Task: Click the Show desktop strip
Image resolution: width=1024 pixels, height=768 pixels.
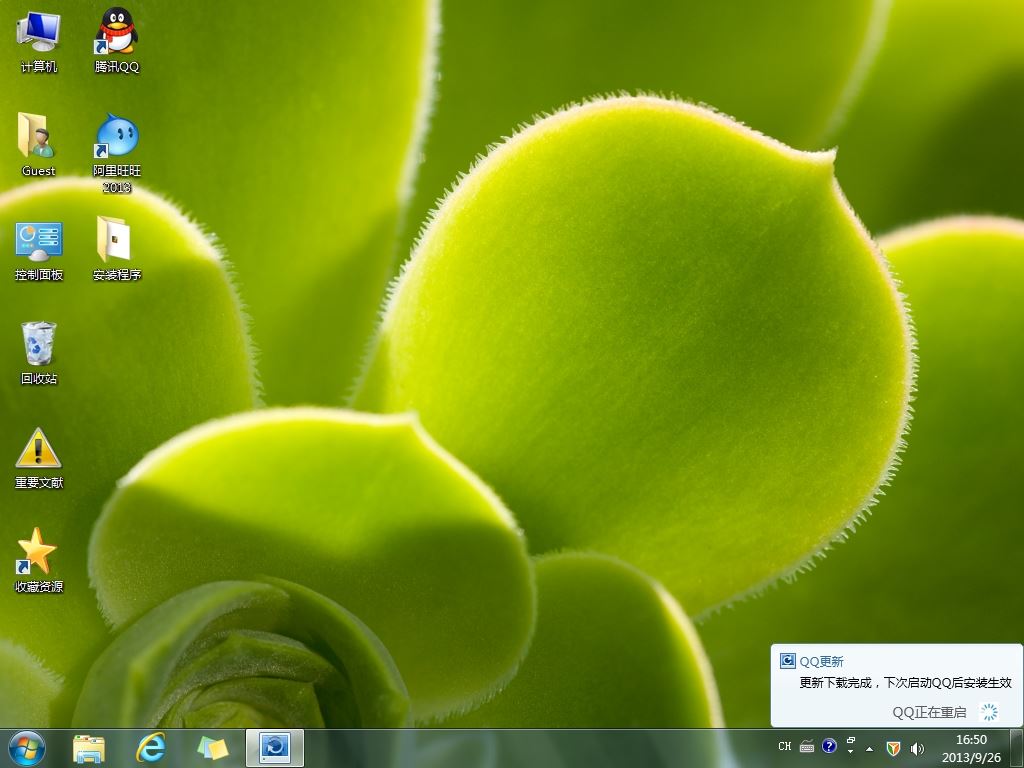Action: tap(1019, 748)
